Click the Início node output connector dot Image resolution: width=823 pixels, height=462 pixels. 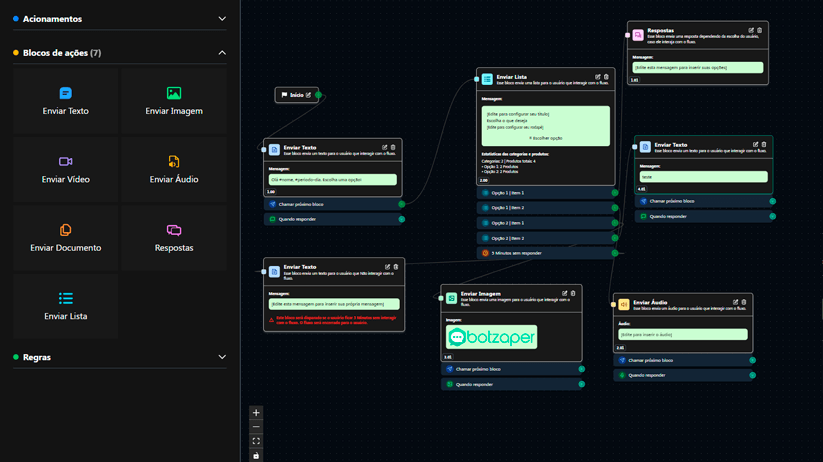pos(319,95)
